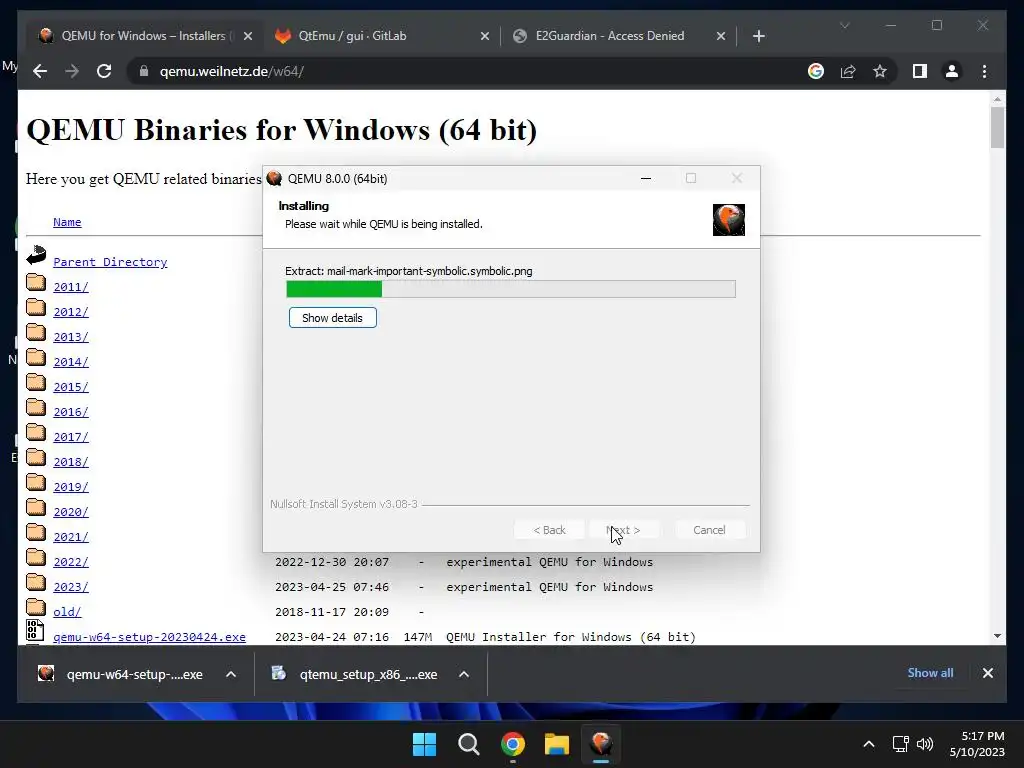Open the 2015/ folder link

point(71,387)
